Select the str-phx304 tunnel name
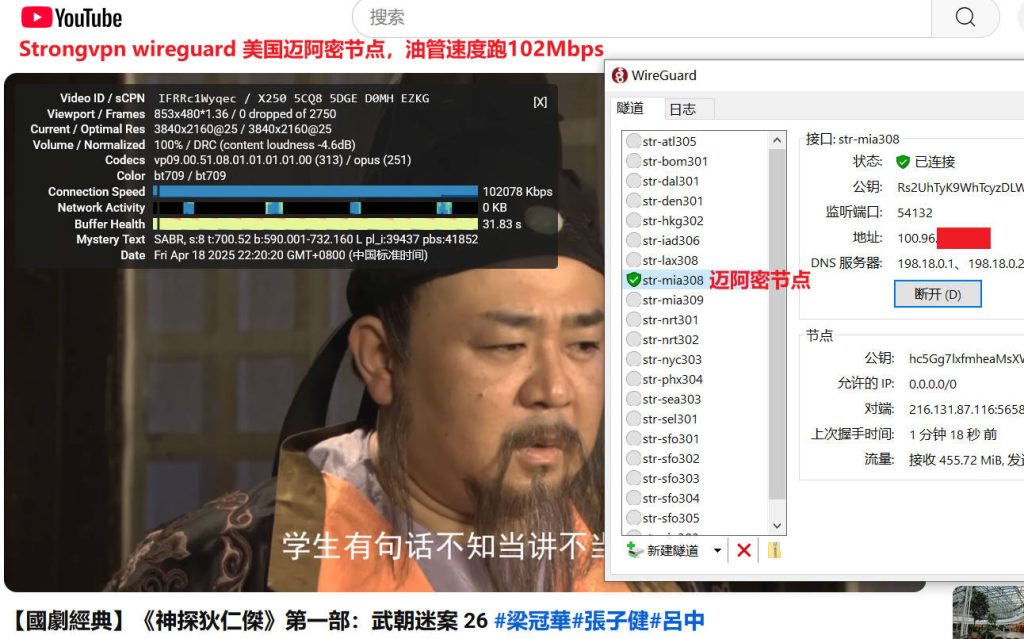Image resolution: width=1024 pixels, height=639 pixels. pos(672,379)
